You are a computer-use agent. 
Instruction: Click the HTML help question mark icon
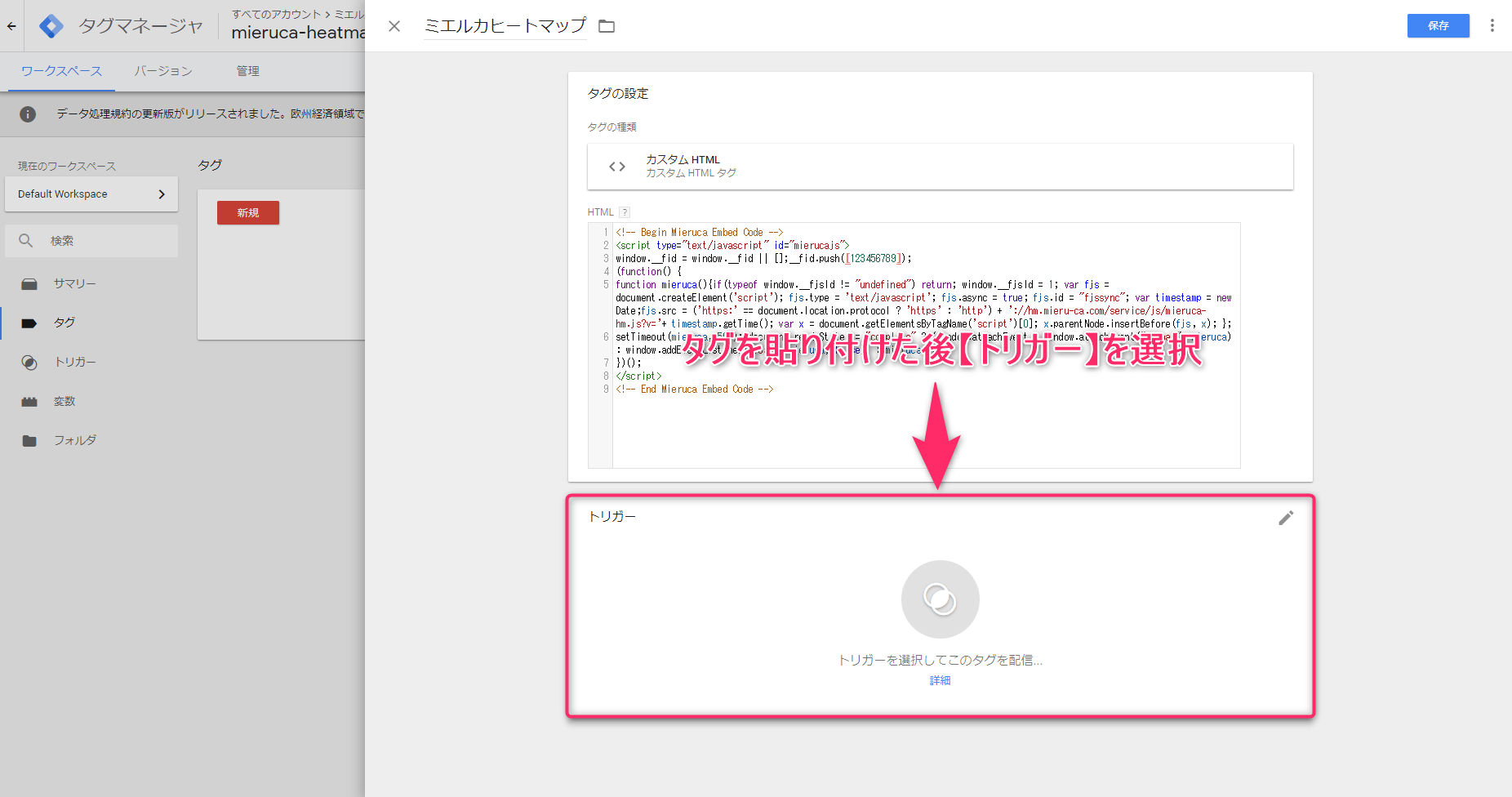tap(625, 212)
